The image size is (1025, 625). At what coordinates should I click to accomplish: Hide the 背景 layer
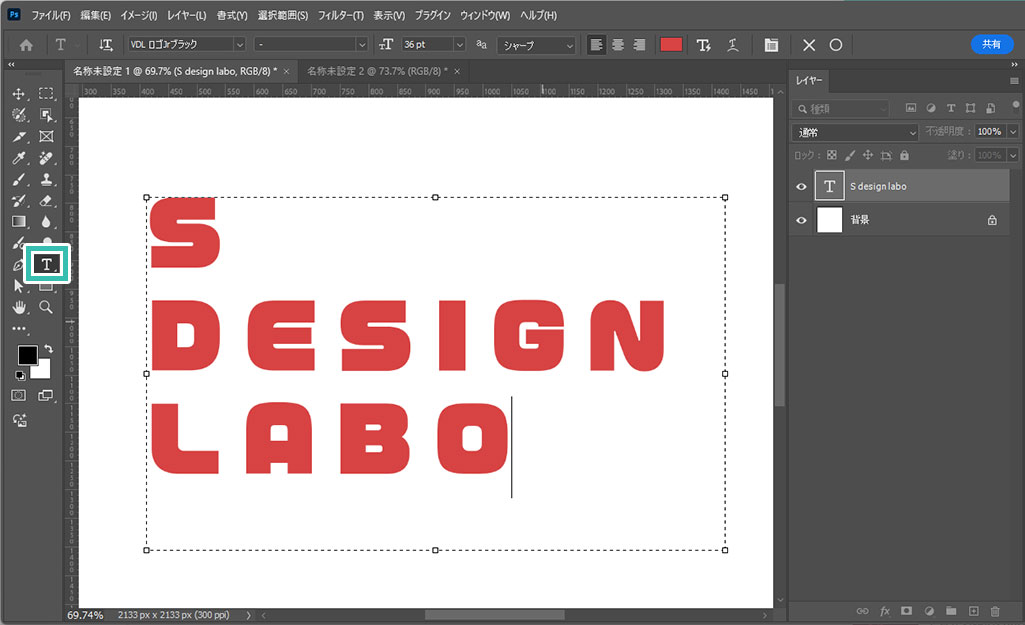801,220
